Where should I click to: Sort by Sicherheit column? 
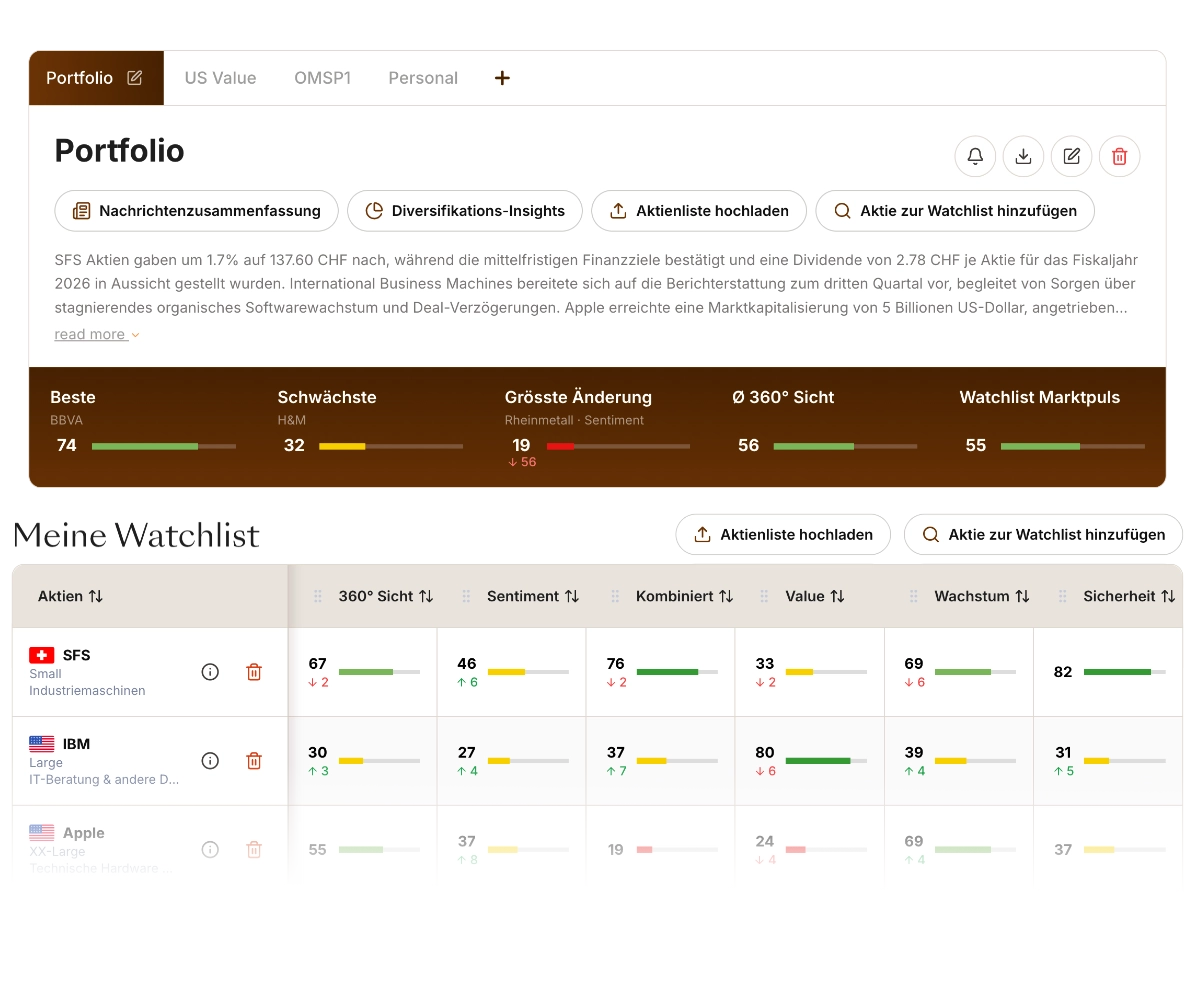coord(1168,596)
